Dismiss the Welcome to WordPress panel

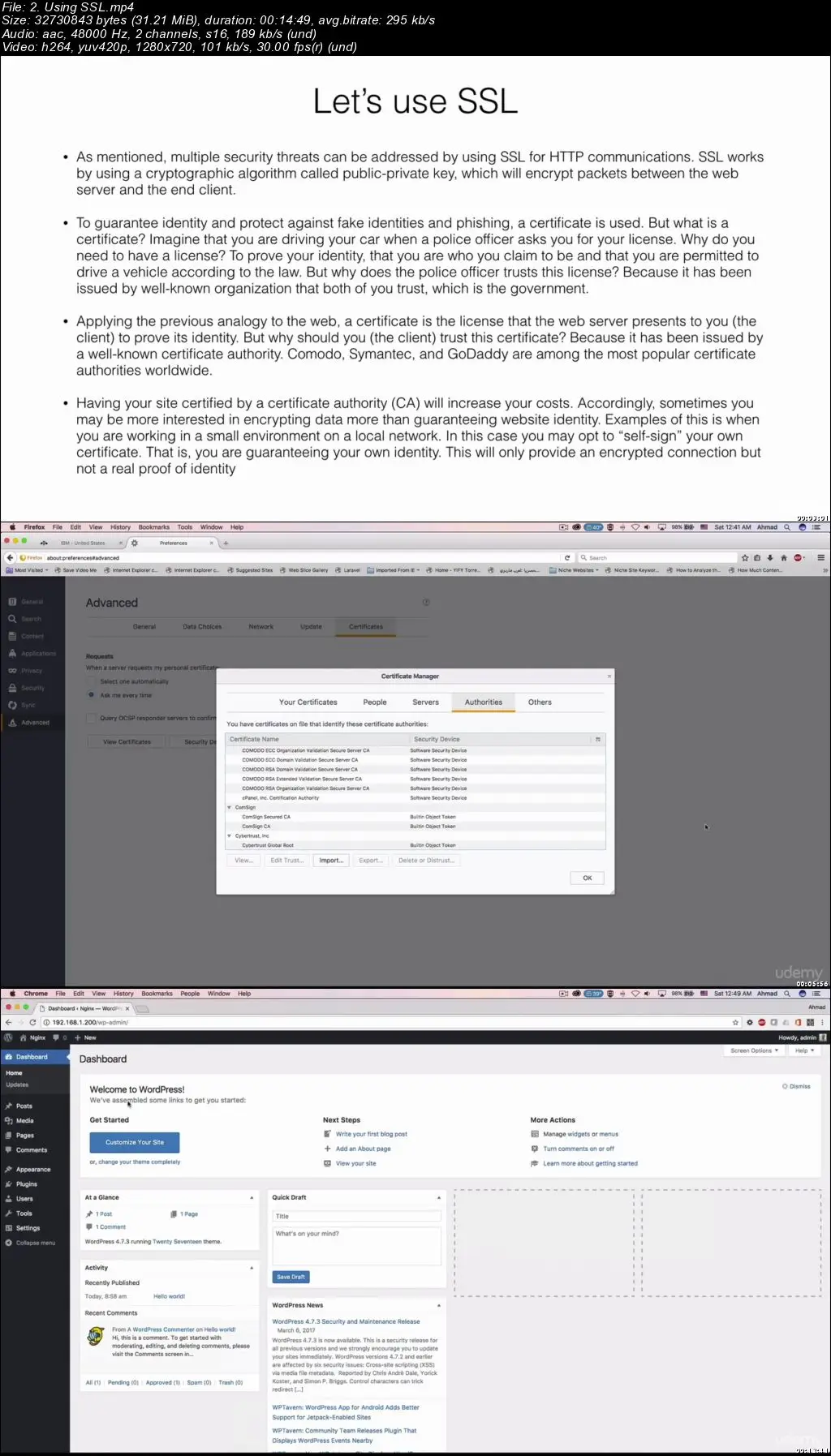tap(796, 1087)
